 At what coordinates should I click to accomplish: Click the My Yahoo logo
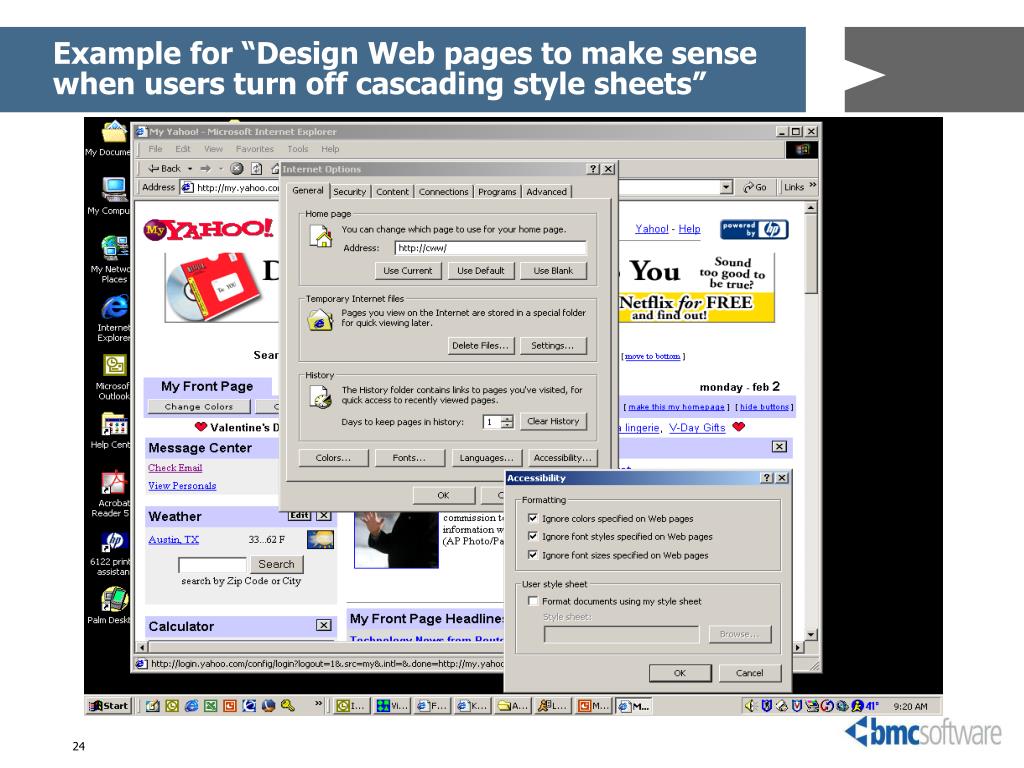[x=208, y=229]
